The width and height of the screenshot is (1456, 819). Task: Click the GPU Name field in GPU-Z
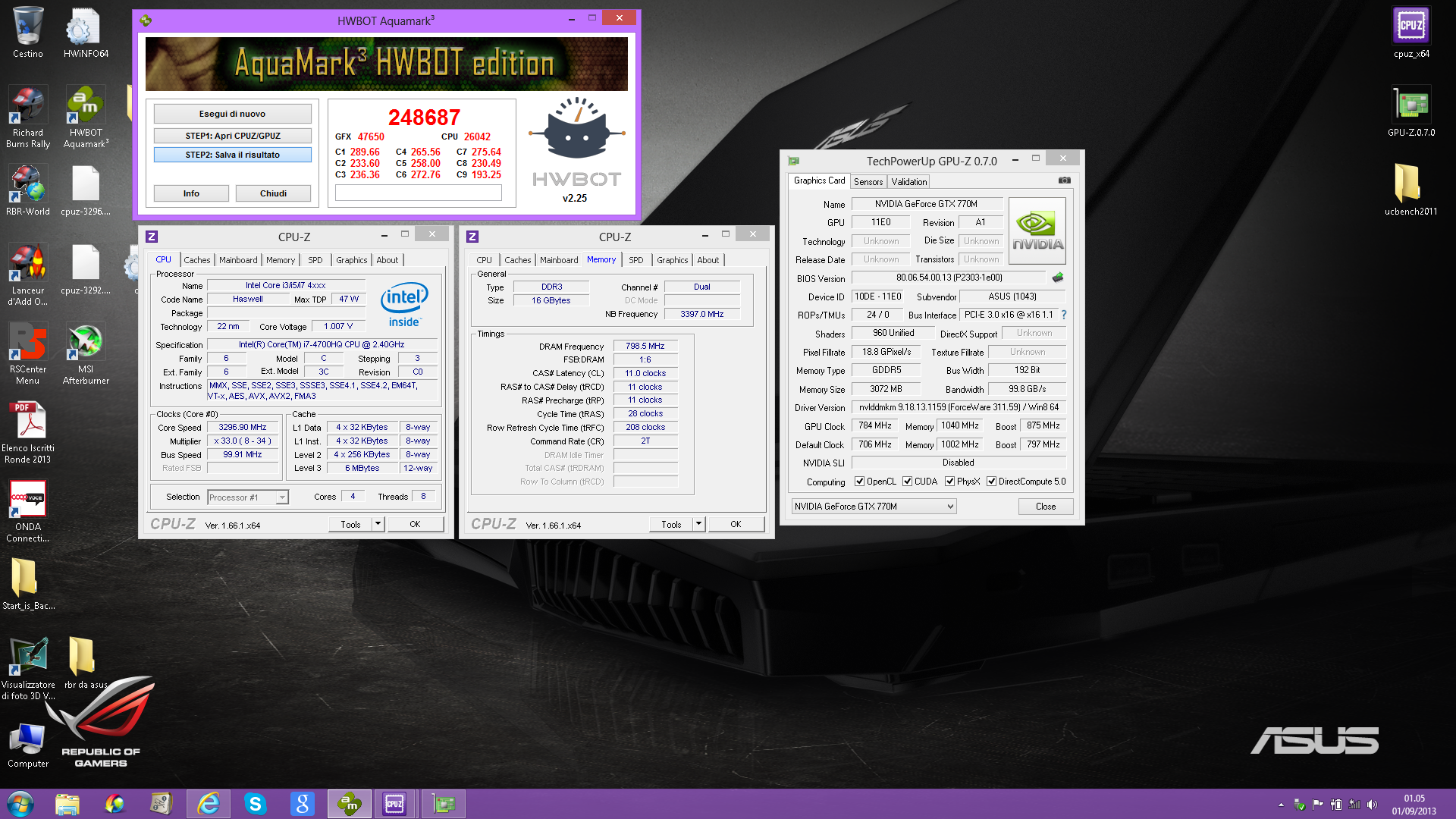pos(927,204)
